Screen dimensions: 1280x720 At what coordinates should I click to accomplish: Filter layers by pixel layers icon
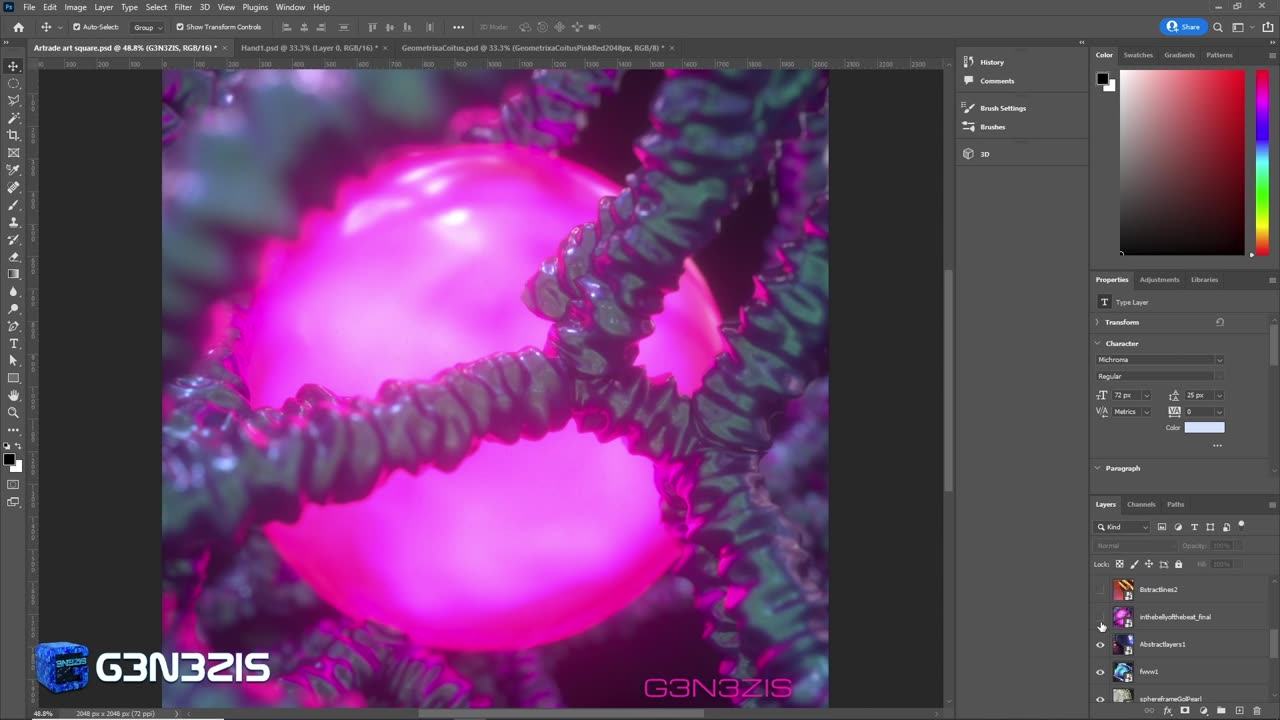1162,527
